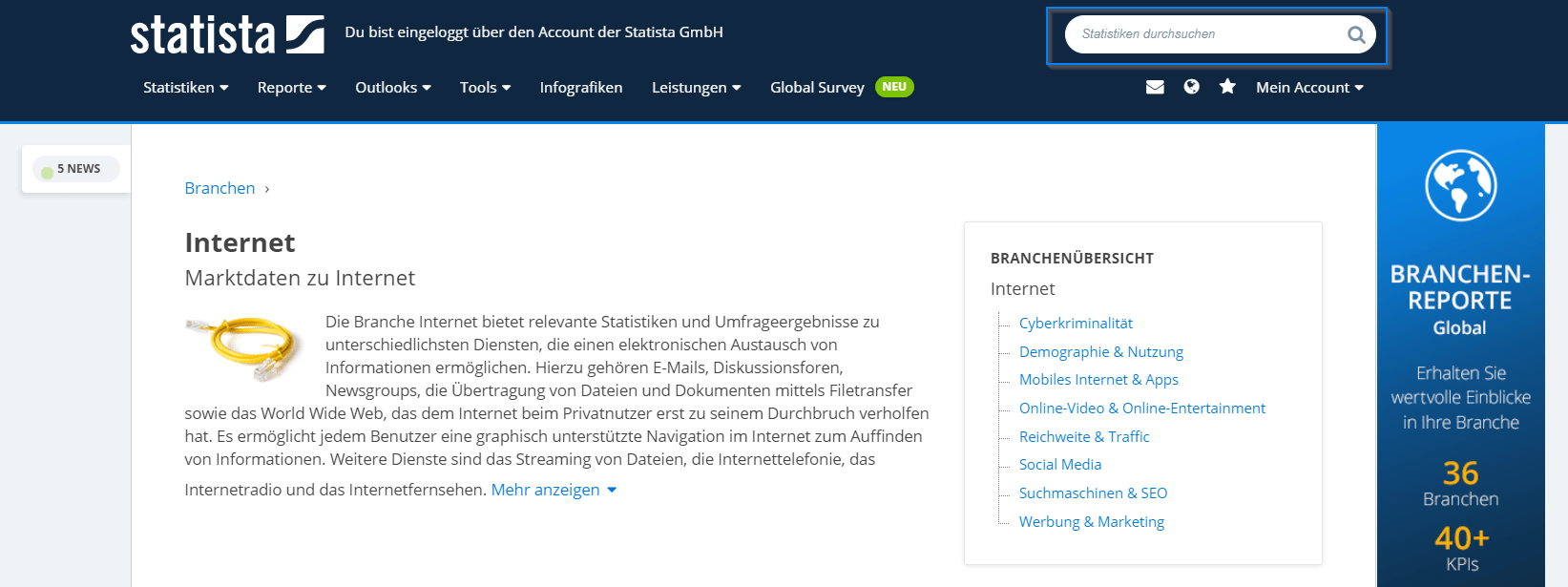Open the 5 NEWS tab
The height and width of the screenshot is (587, 1568).
click(x=76, y=169)
